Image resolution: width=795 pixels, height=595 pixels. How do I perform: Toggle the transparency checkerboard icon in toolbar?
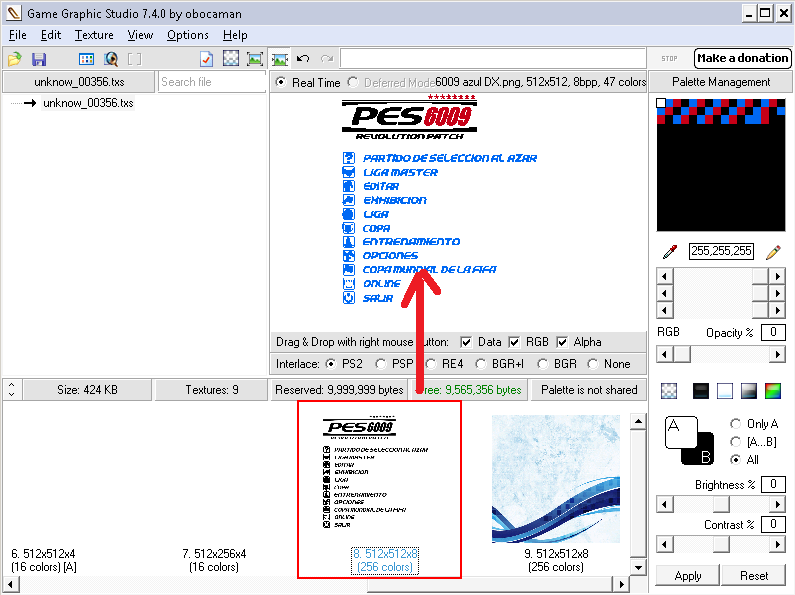(231, 59)
